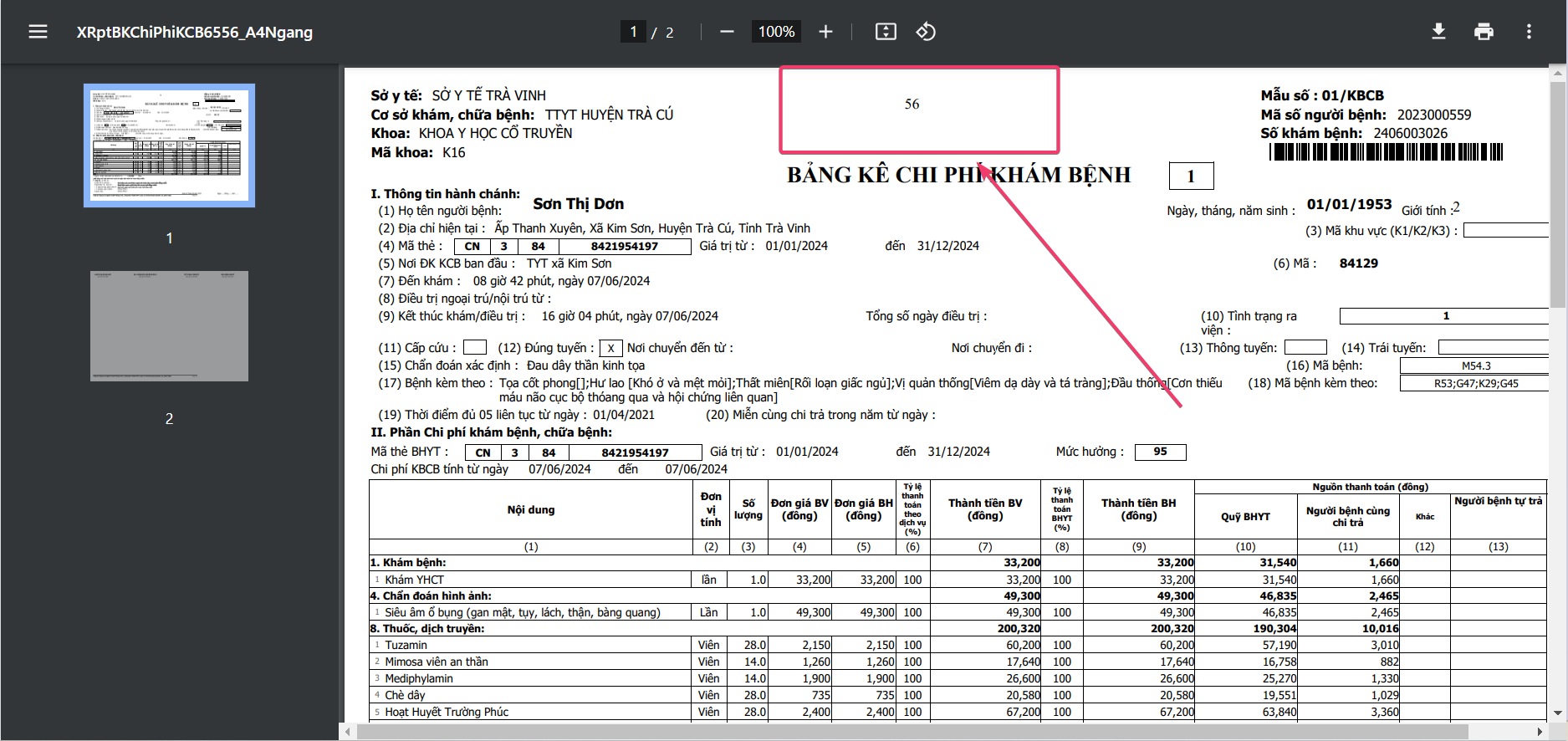Image resolution: width=1568 pixels, height=741 pixels.
Task: Open the more actions menu
Action: click(x=1529, y=32)
